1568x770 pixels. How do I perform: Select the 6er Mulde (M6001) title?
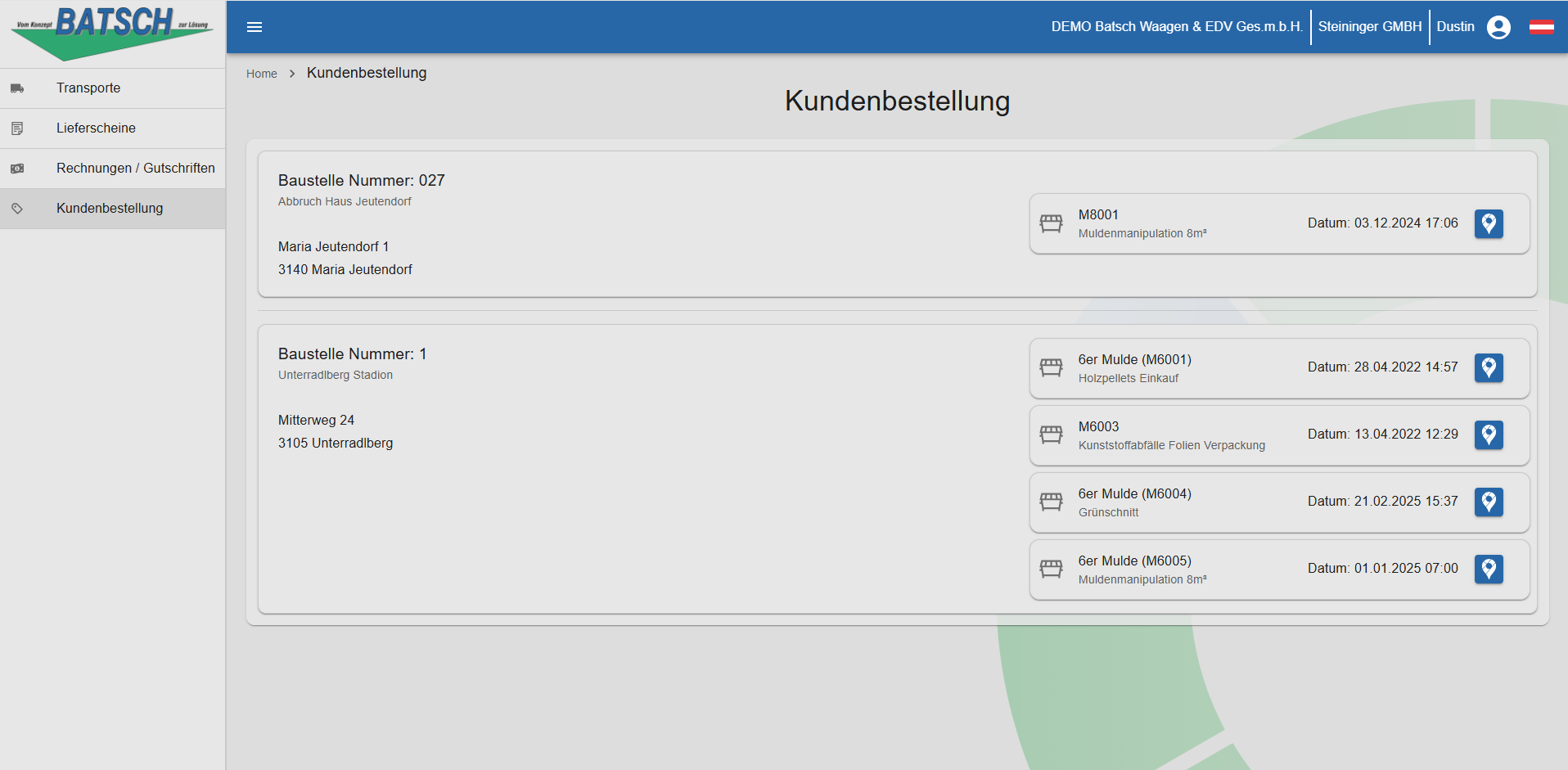[1135, 360]
